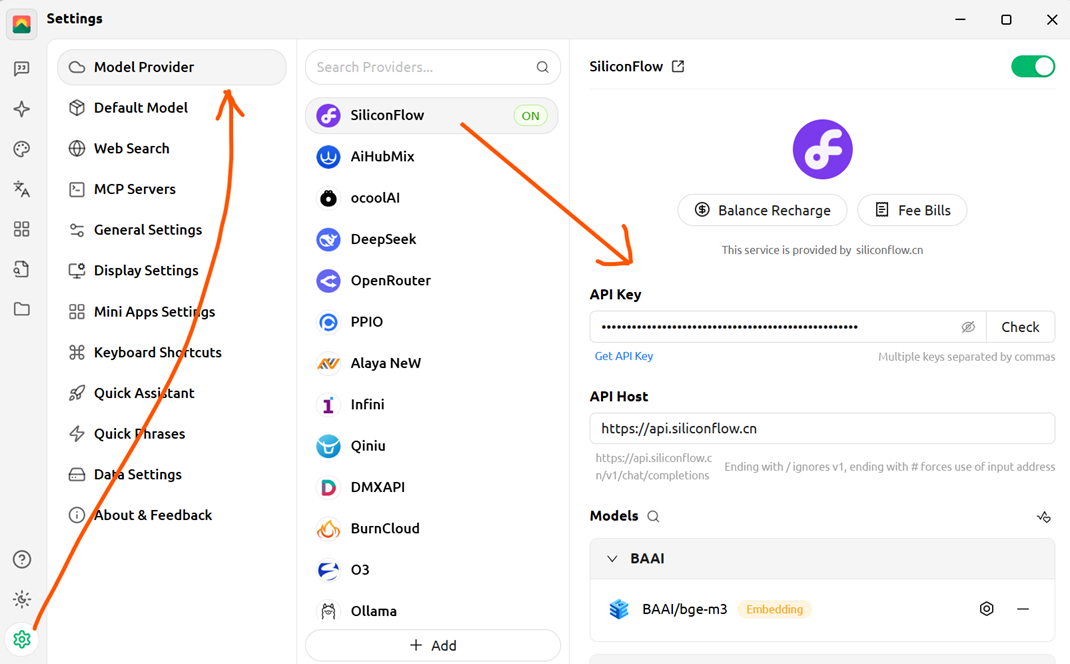Screen dimensions: 1070x664
Task: Click the help question mark icon
Action: point(22,560)
